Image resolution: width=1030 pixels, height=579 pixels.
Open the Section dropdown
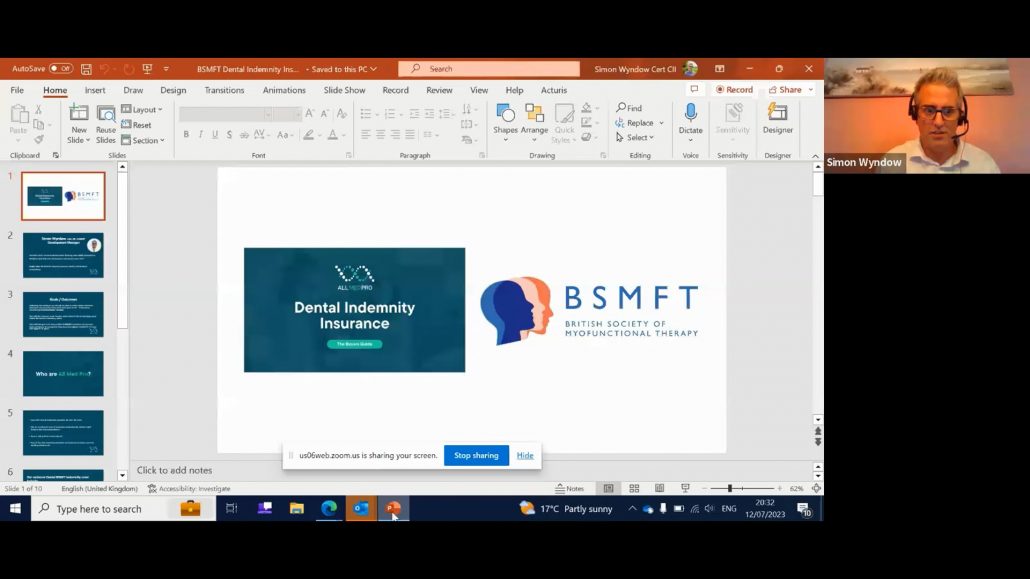[145, 140]
